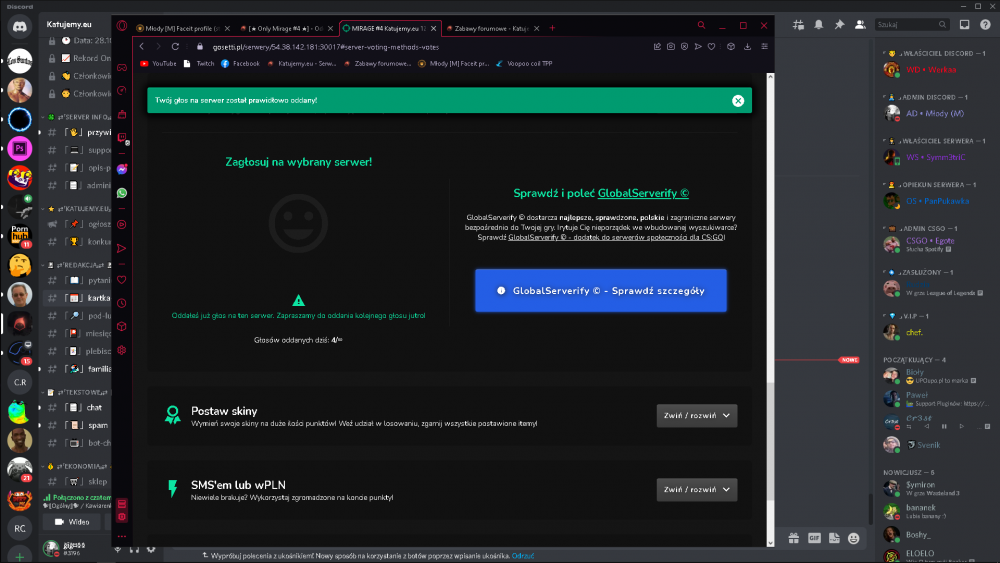Switch to Młody [M] Faceit profile tab
The image size is (1000, 563).
point(183,28)
